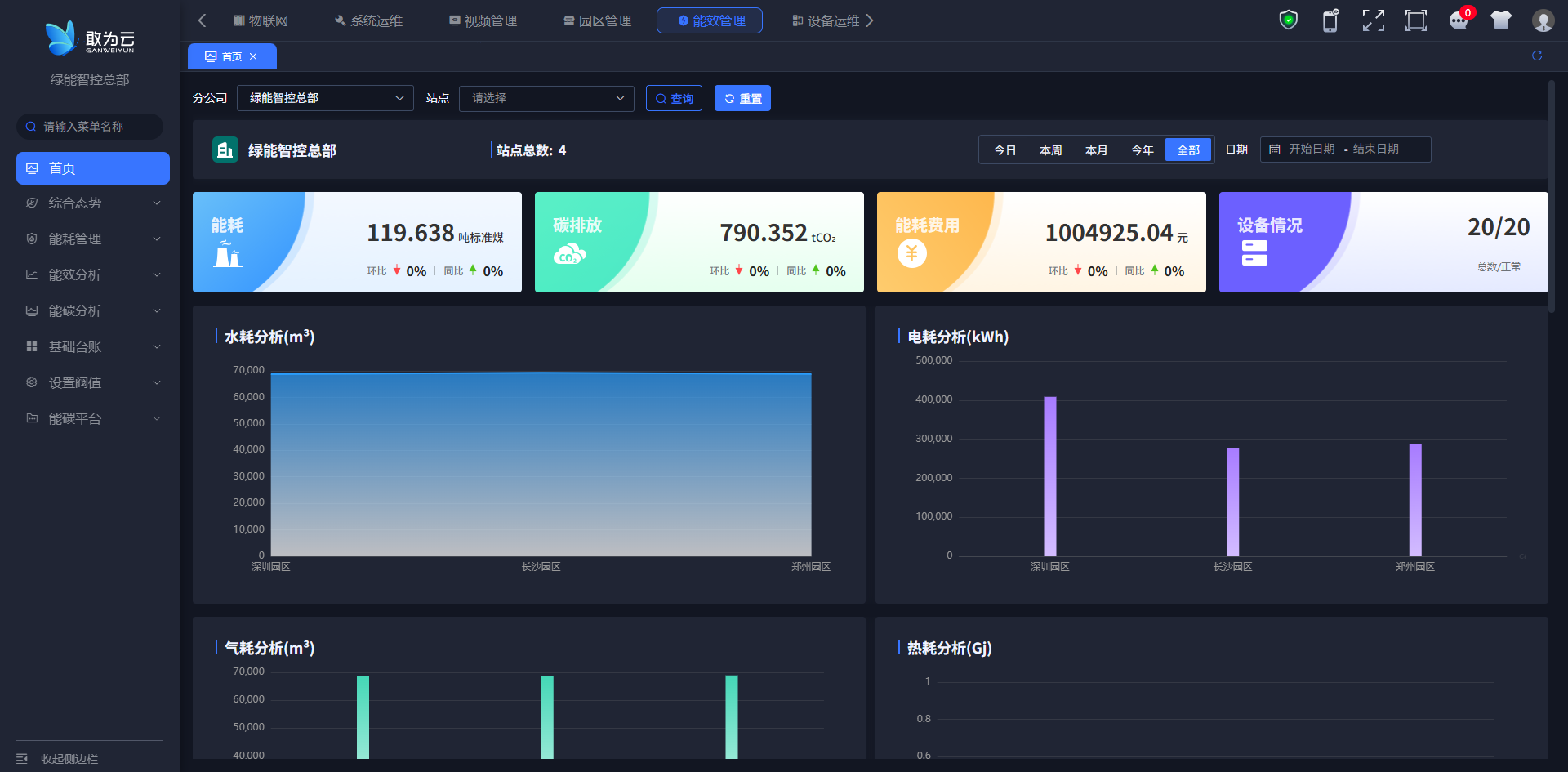The height and width of the screenshot is (772, 1568).
Task: Open the 站点 请选择 dropdown
Action: pos(546,98)
